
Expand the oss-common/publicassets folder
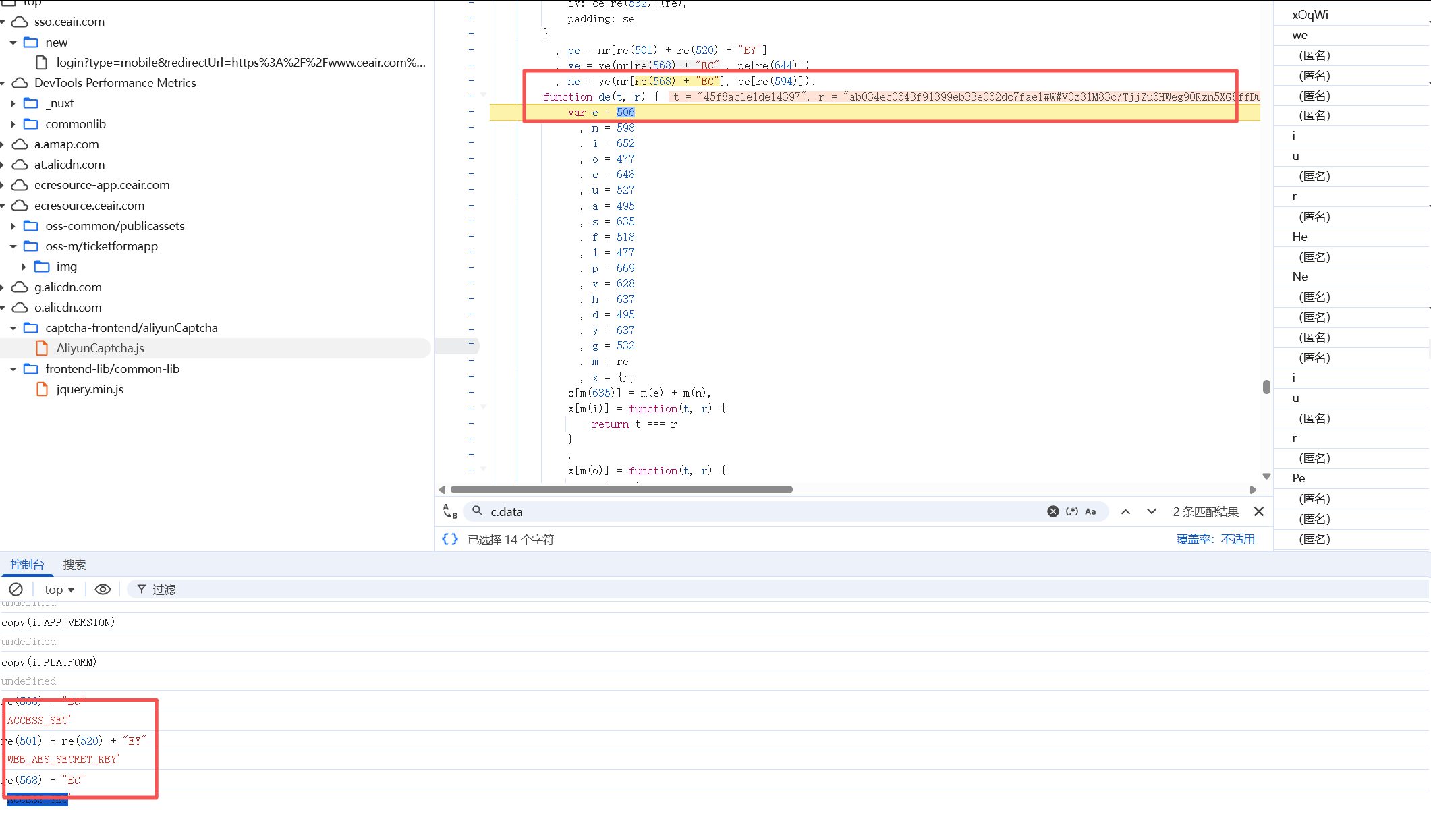pyautogui.click(x=13, y=225)
